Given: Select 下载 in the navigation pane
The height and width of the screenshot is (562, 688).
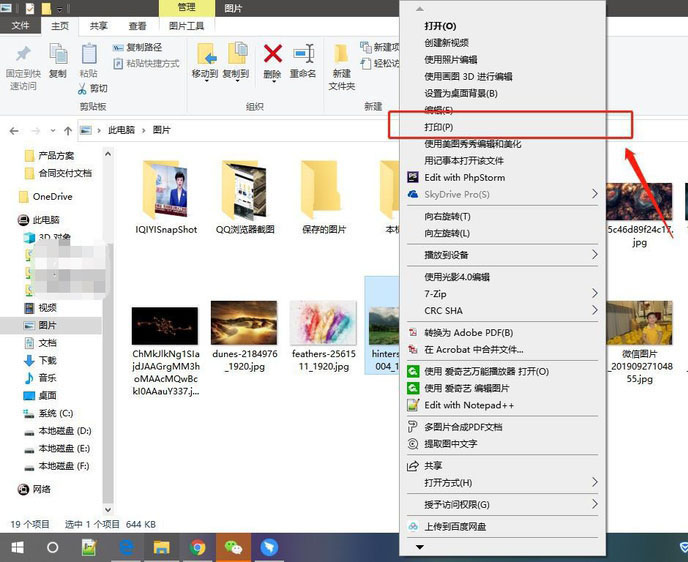Looking at the screenshot, I should click(40, 361).
